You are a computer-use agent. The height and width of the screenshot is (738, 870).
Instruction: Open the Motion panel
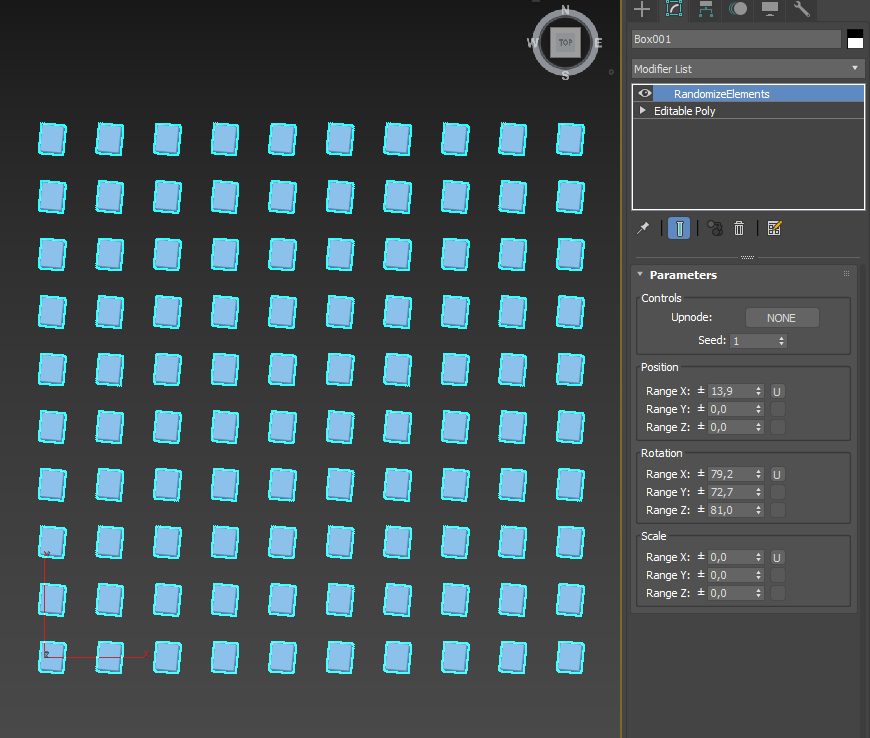(738, 9)
